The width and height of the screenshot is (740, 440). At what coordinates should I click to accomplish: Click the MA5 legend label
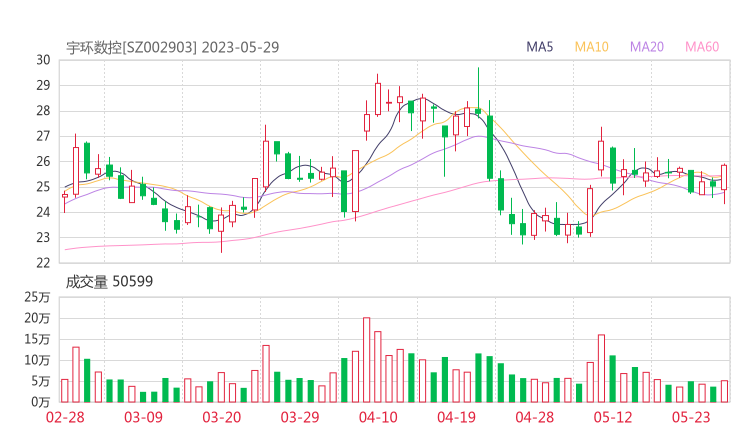pyautogui.click(x=539, y=47)
